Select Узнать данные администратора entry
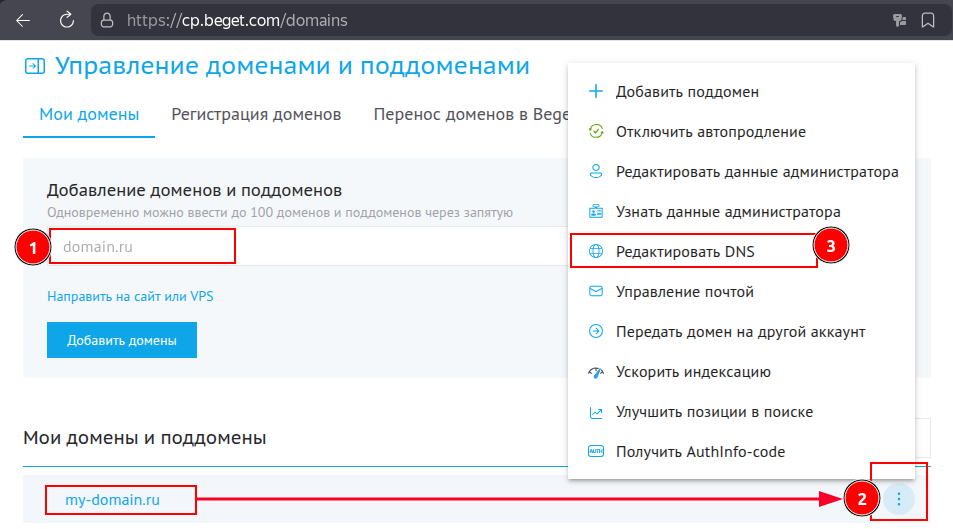 [741, 212]
